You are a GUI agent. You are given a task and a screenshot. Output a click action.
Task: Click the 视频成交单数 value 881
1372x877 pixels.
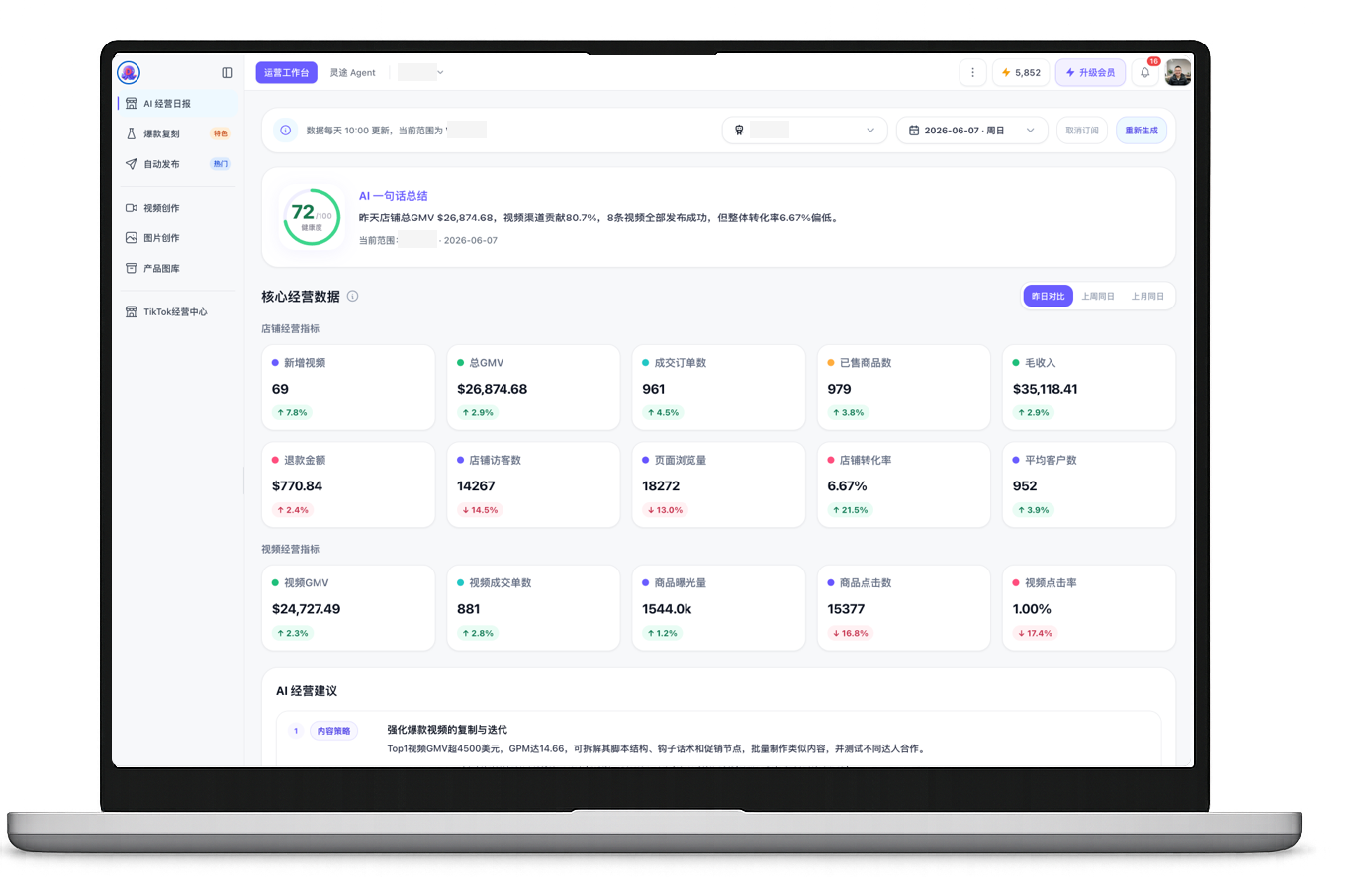[x=469, y=609]
